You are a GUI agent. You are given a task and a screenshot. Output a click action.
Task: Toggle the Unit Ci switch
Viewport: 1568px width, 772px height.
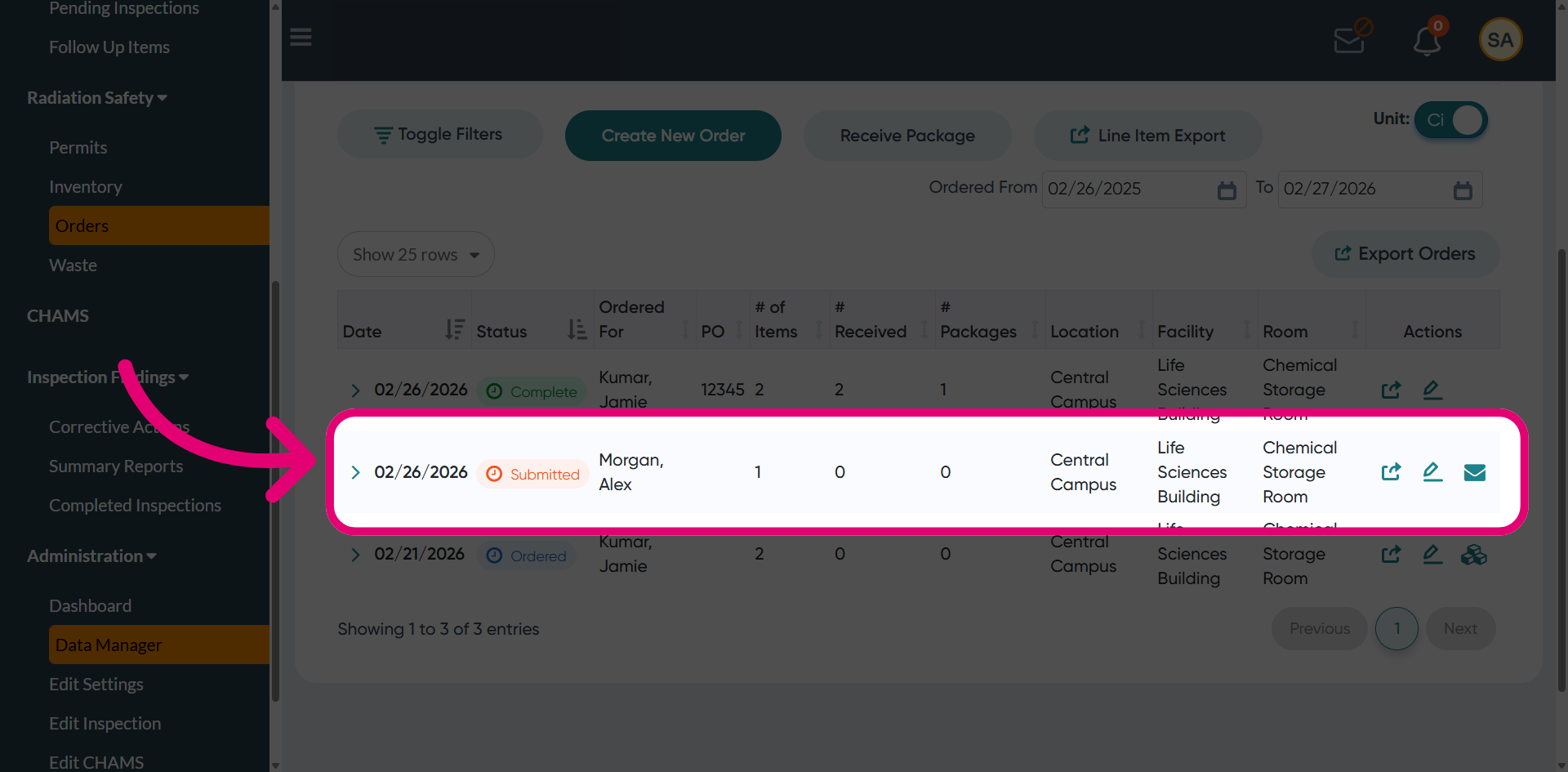coord(1451,120)
